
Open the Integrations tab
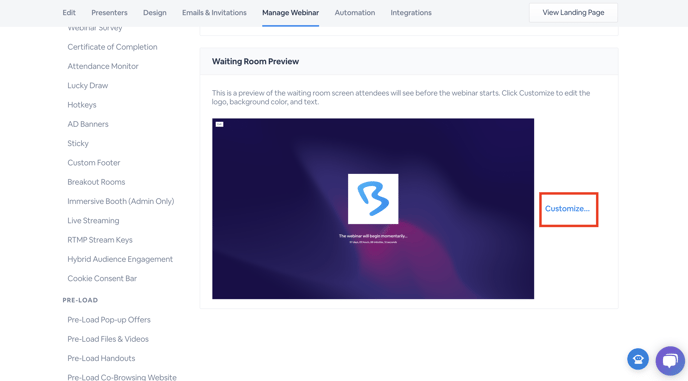411,13
